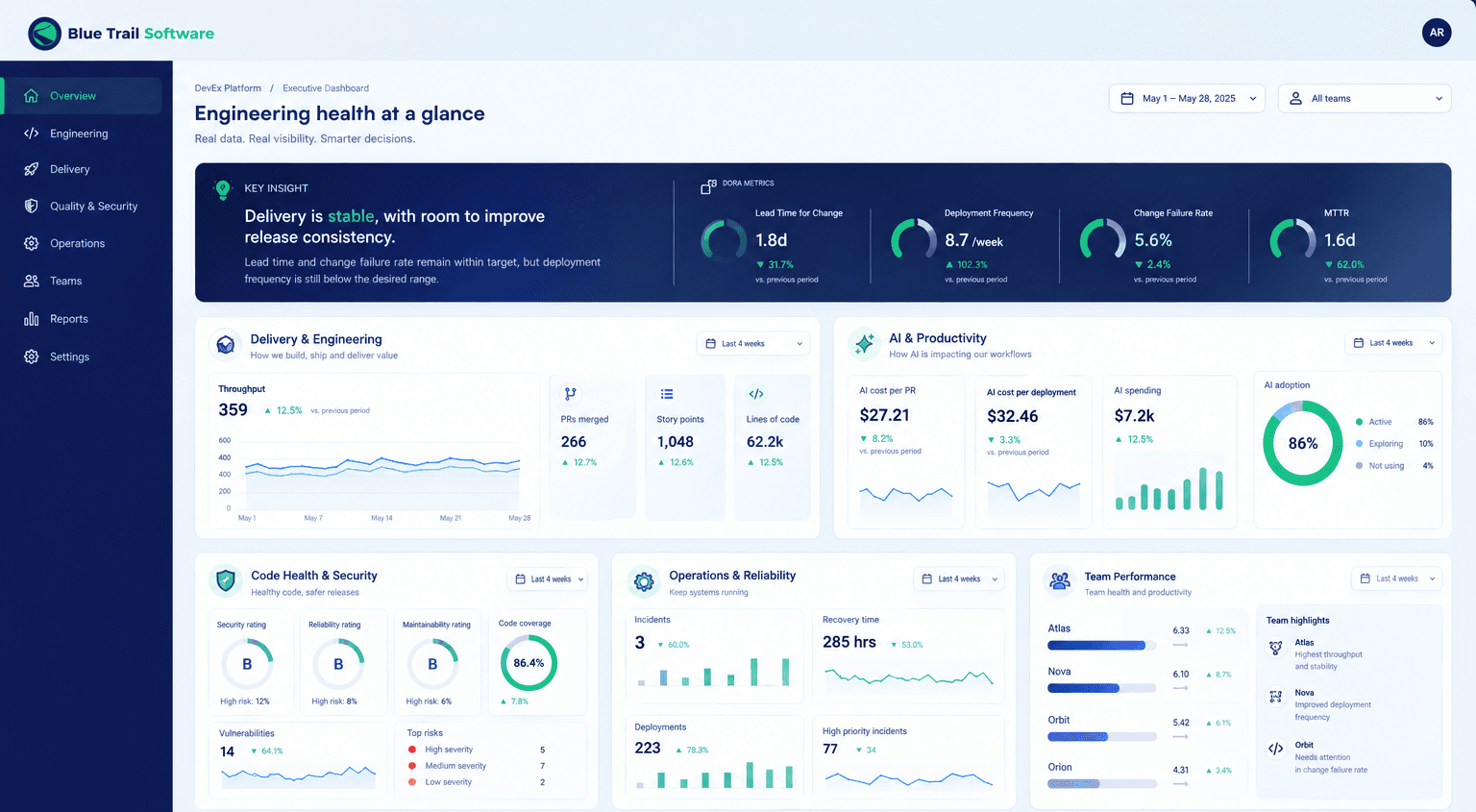Click the Delivery rocket icon in sidebar

point(31,169)
